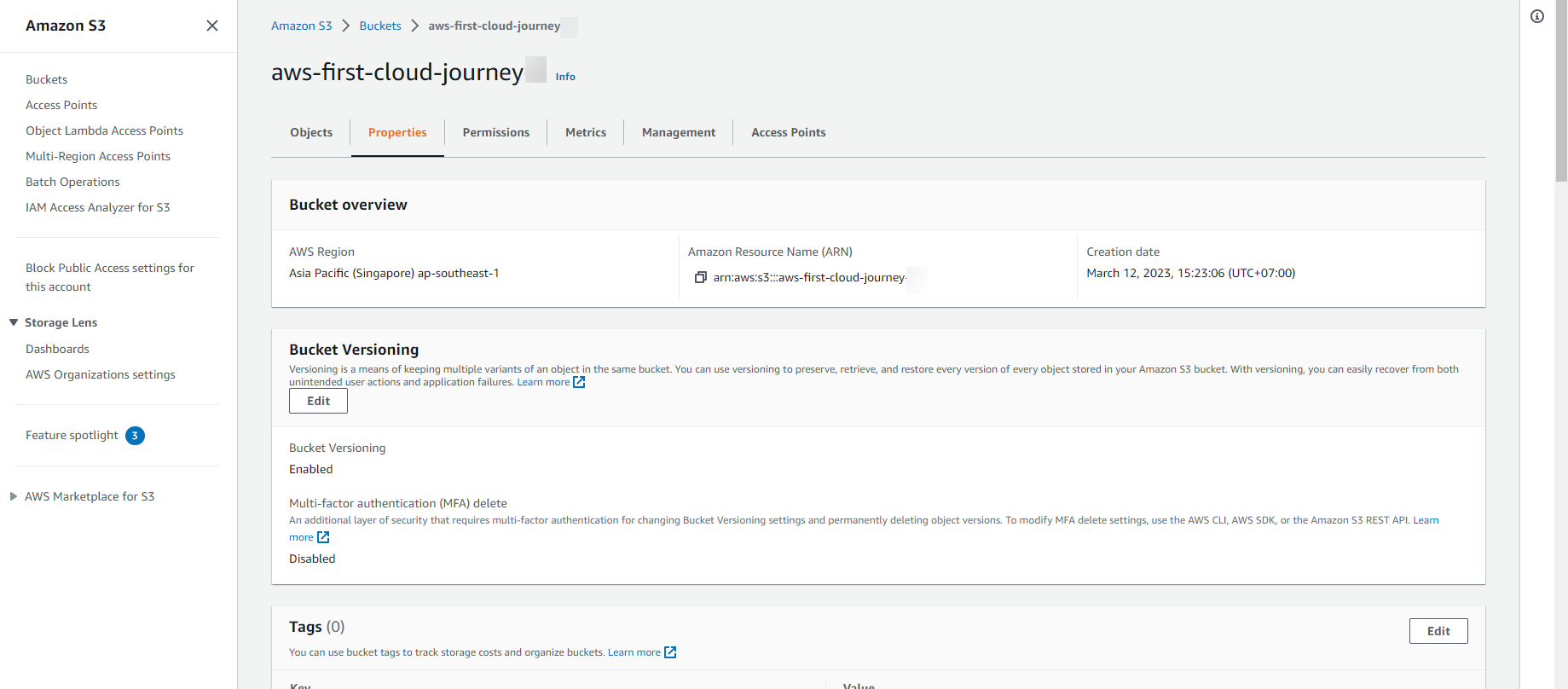The width and height of the screenshot is (1568, 689).
Task: Open Access Points in the sidebar
Action: click(x=61, y=105)
